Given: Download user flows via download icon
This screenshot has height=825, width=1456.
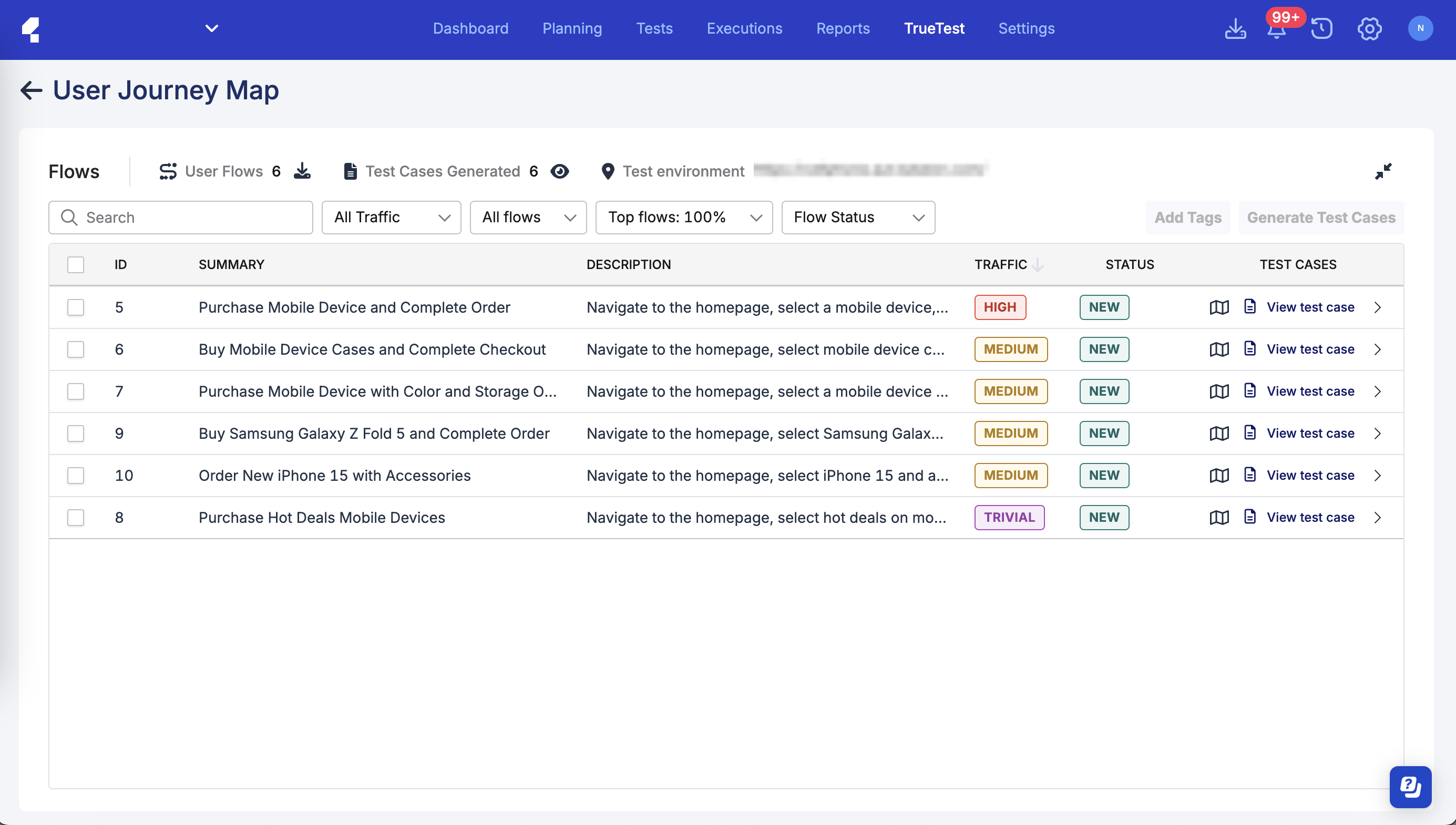Looking at the screenshot, I should (x=302, y=171).
